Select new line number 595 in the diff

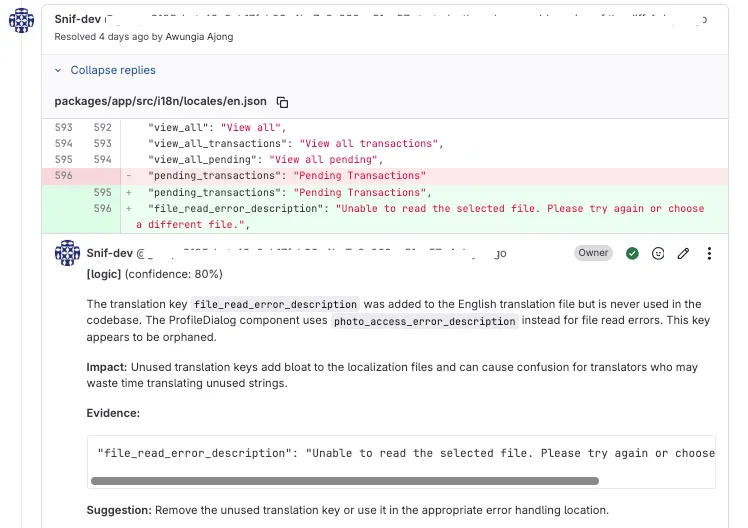click(103, 192)
